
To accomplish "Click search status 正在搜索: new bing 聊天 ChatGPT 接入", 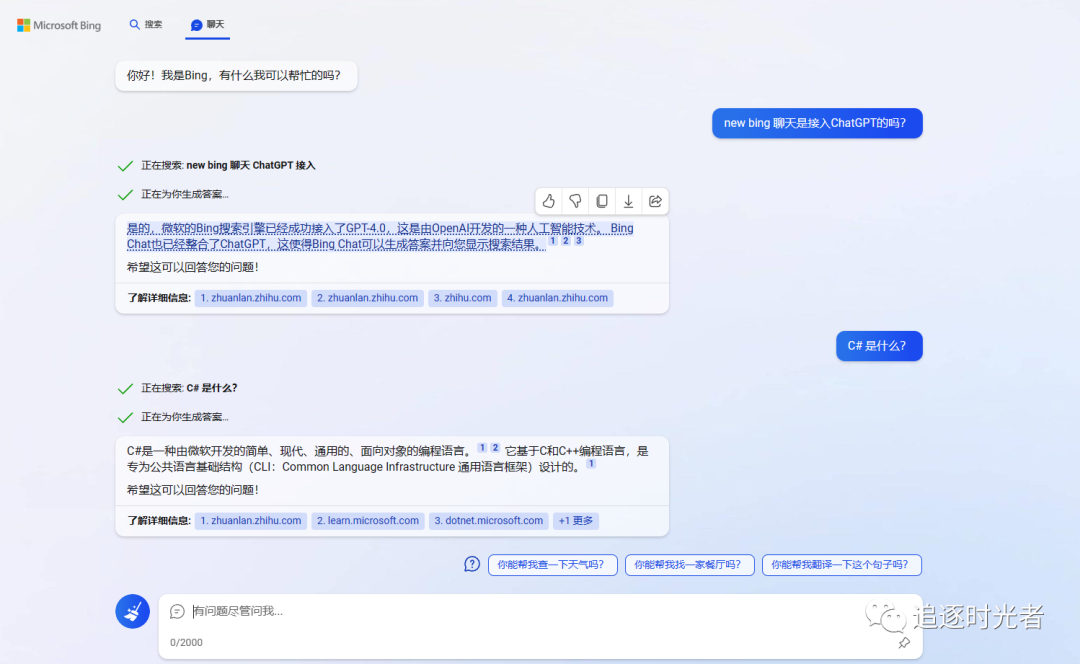I will pyautogui.click(x=228, y=165).
